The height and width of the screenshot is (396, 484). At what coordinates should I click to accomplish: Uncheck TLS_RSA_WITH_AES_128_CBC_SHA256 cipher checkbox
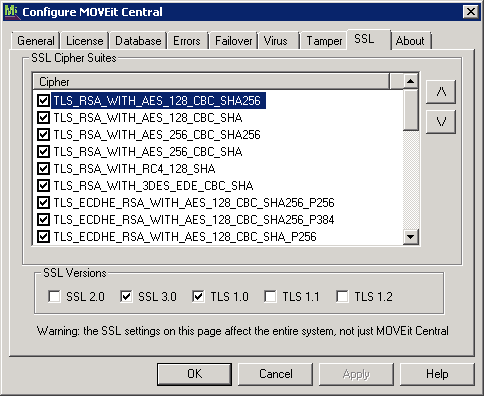coord(43,100)
